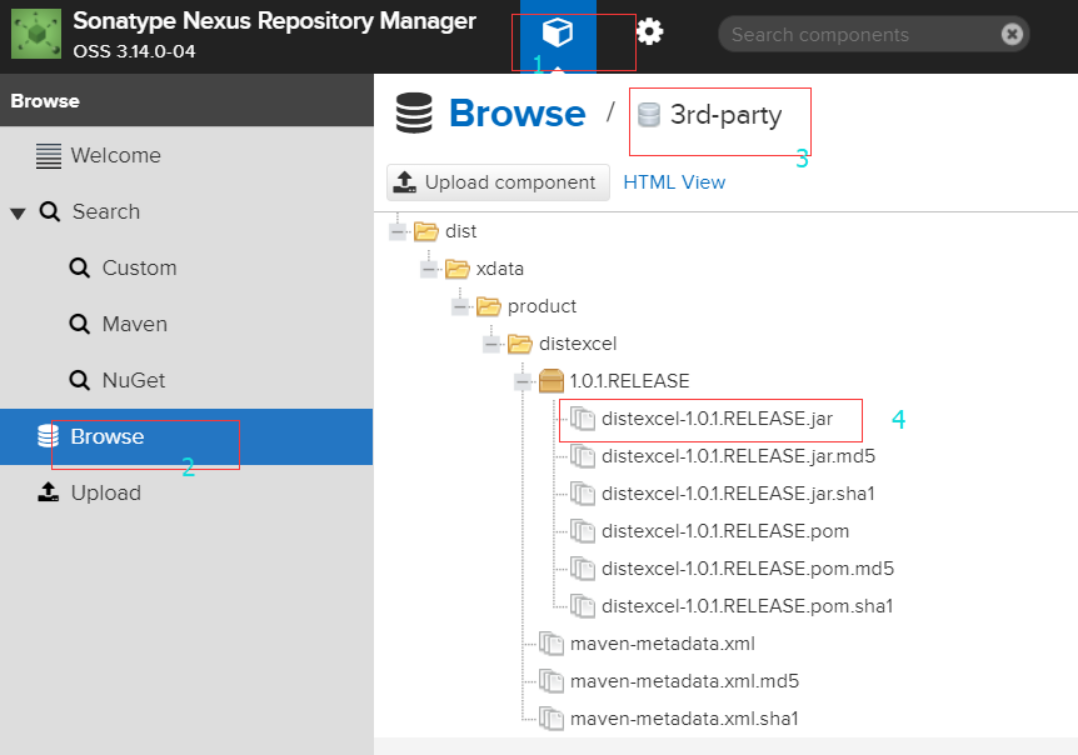
Task: Click the file icon of maven-metadata.xml
Action: pos(551,644)
